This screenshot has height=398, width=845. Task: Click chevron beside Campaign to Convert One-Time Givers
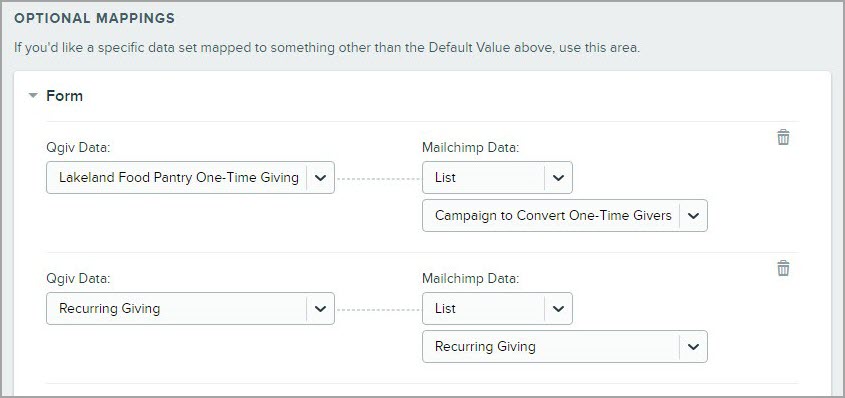(x=694, y=216)
